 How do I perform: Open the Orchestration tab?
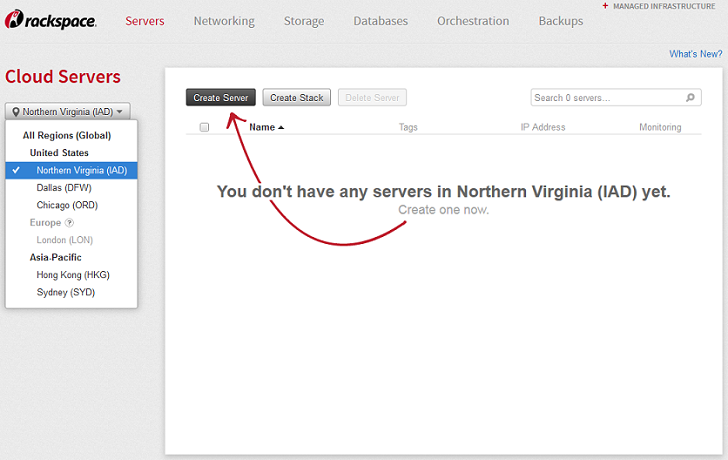pos(473,21)
